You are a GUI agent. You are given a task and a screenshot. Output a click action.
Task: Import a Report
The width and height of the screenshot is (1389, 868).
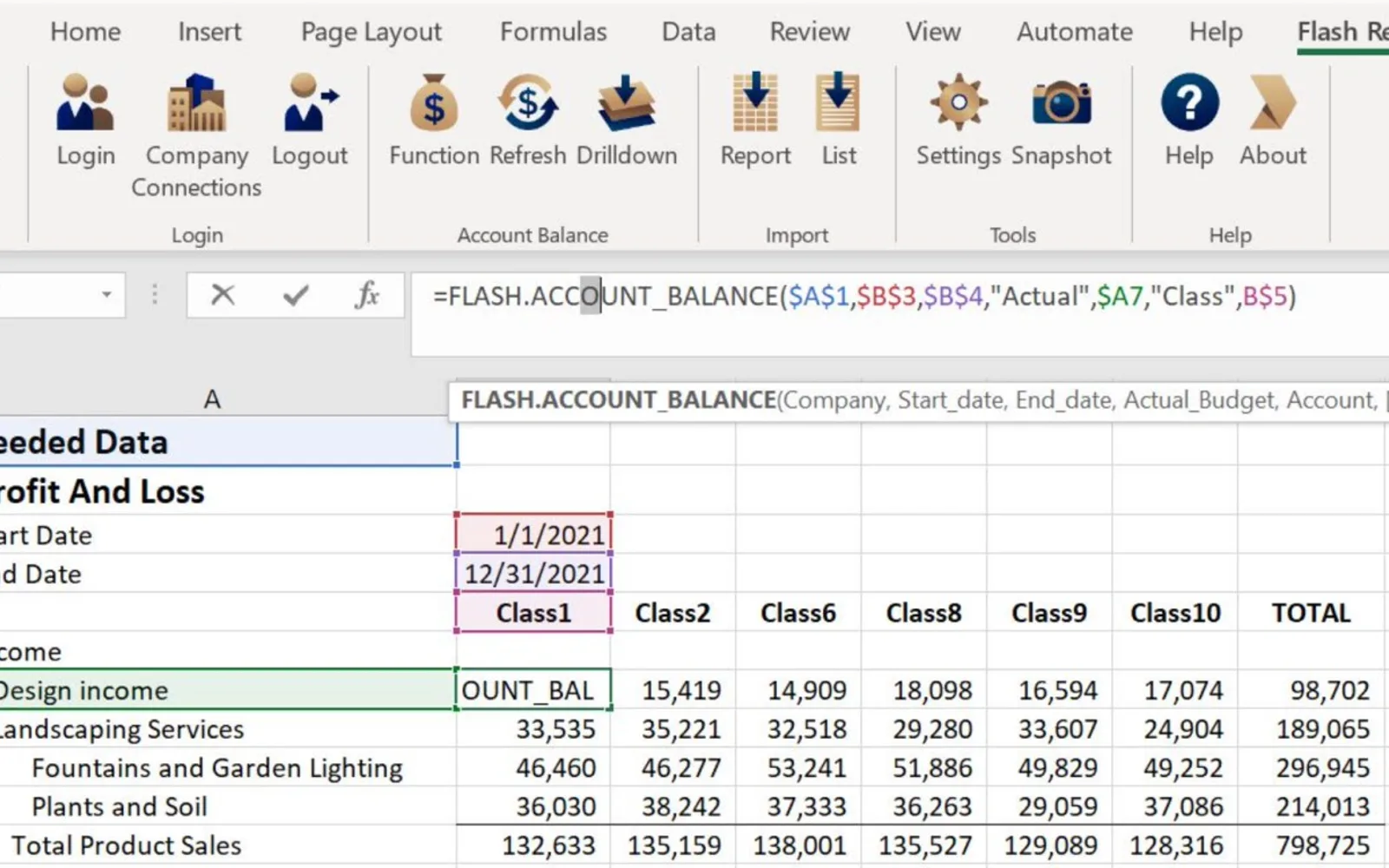pyautogui.click(x=755, y=120)
